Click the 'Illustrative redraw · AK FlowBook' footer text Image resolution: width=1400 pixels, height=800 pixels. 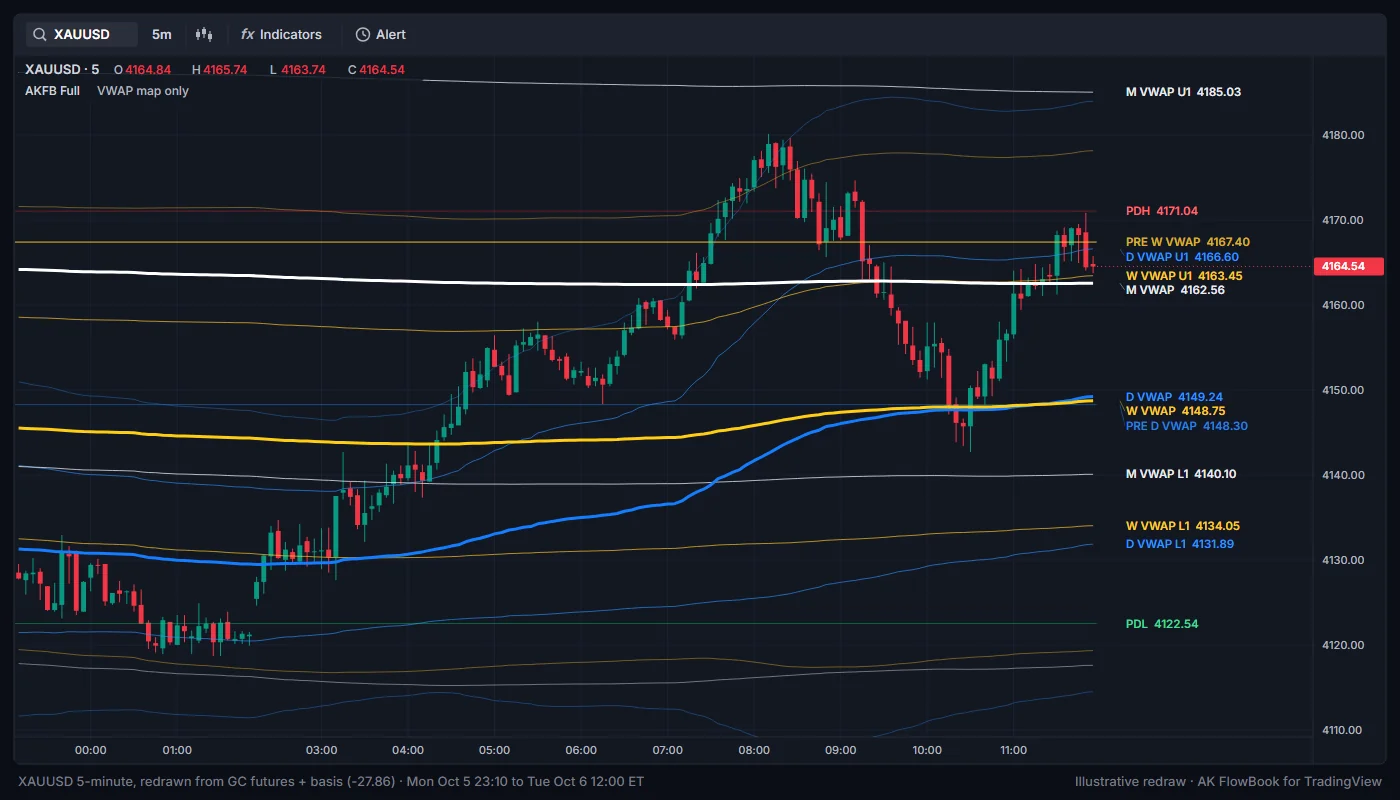[x=1229, y=781]
